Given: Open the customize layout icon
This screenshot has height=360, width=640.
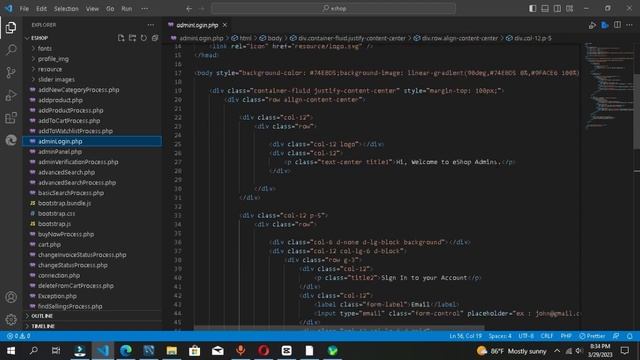Looking at the screenshot, I should pos(569,9).
